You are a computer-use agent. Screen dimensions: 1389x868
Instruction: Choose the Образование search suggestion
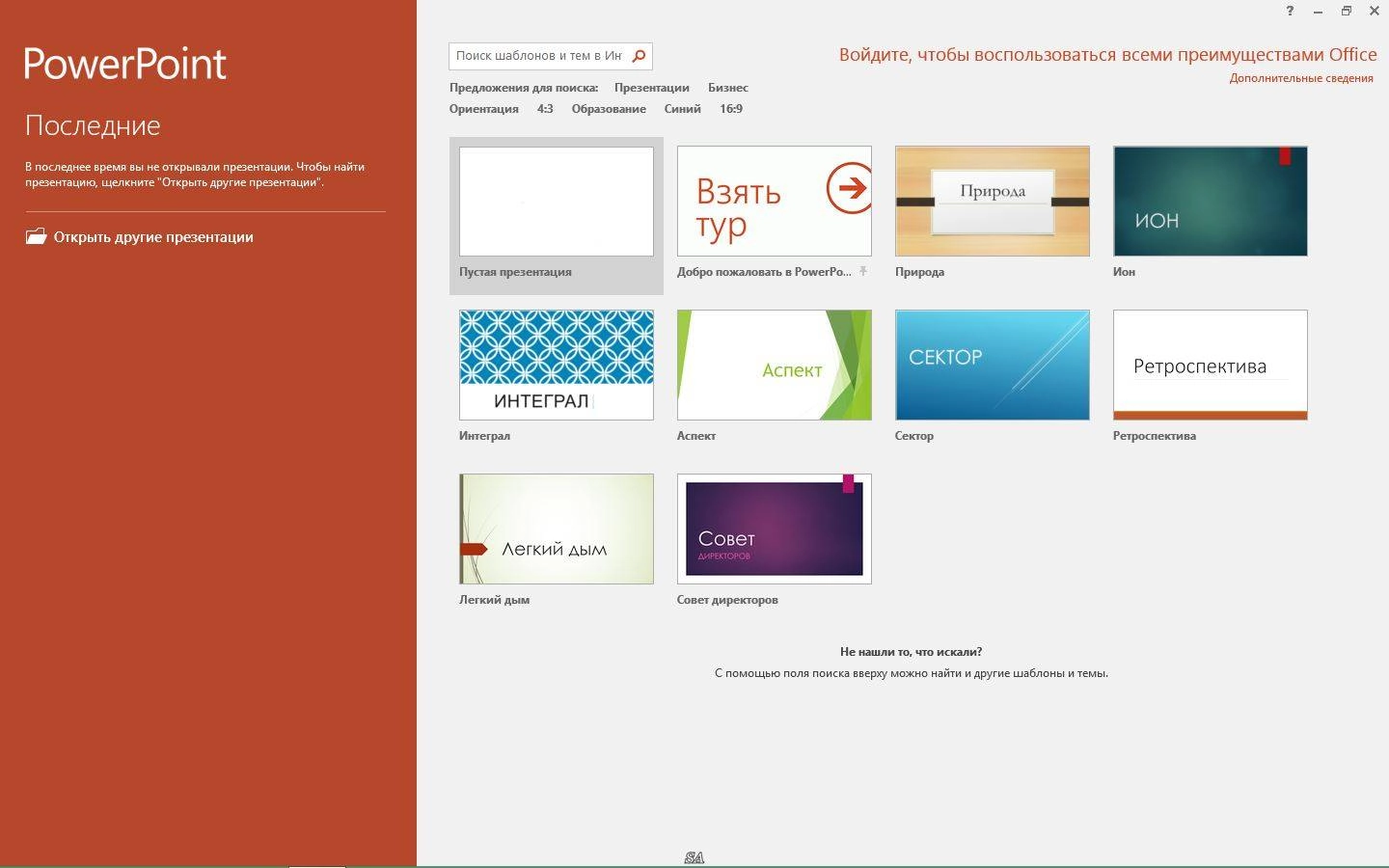point(609,109)
